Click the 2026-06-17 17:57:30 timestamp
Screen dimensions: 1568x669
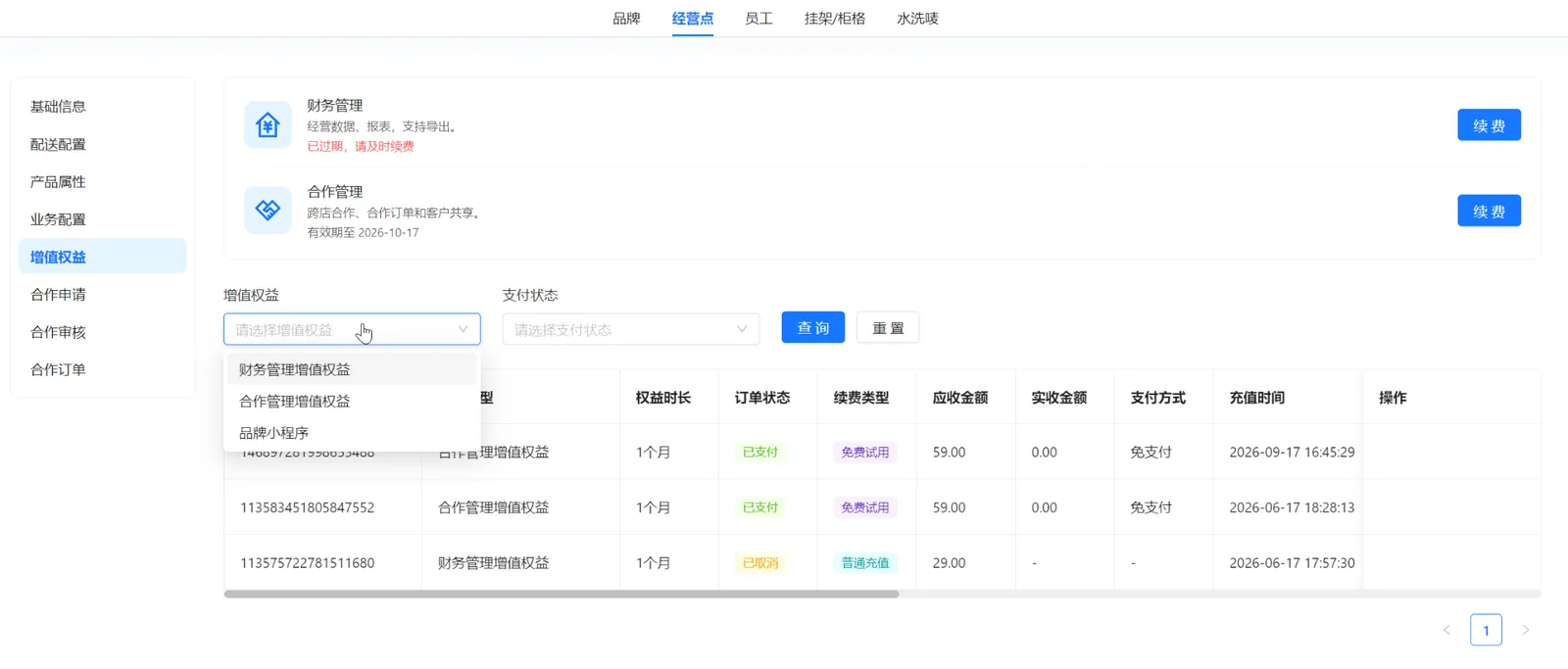[1292, 563]
